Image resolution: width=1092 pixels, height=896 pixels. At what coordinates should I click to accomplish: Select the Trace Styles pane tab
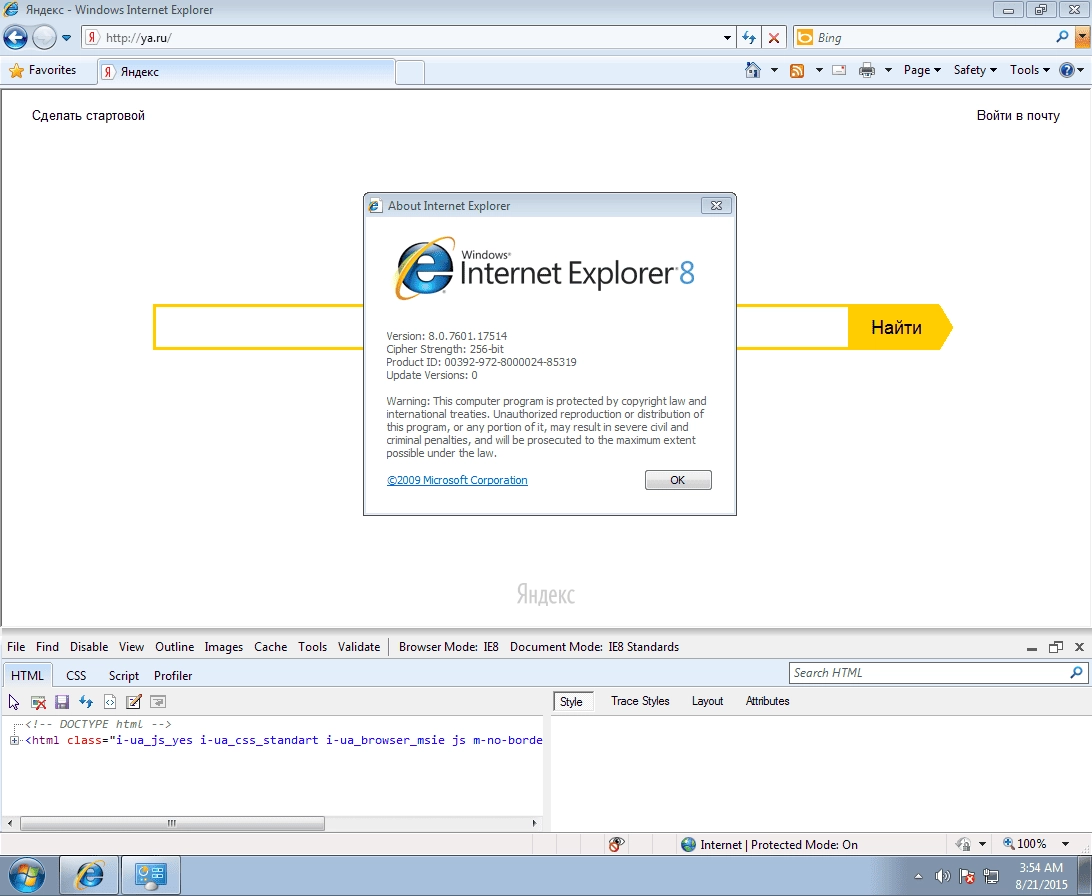click(640, 701)
